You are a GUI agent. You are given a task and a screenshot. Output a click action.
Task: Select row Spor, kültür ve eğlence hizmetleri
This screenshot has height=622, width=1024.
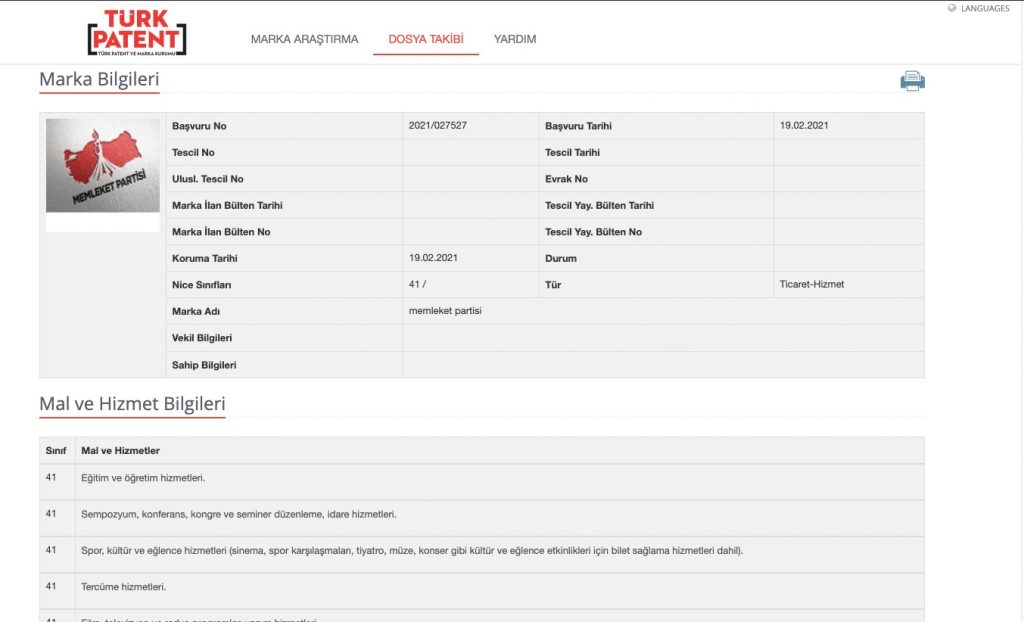[482, 555]
